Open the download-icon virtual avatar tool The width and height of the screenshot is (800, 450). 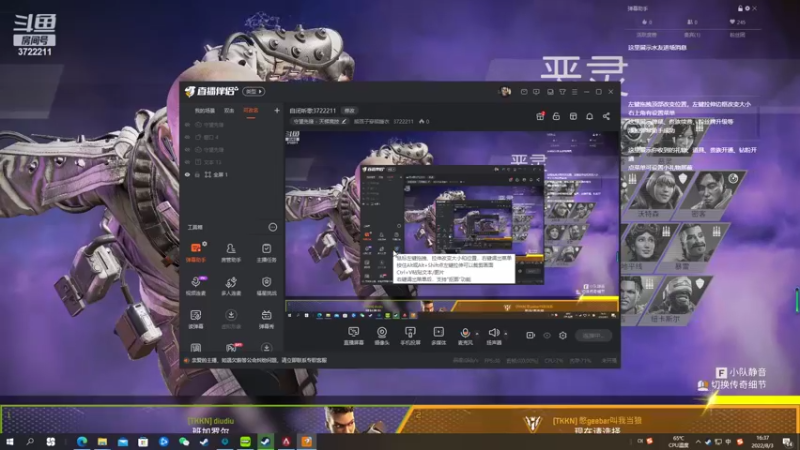(x=231, y=319)
